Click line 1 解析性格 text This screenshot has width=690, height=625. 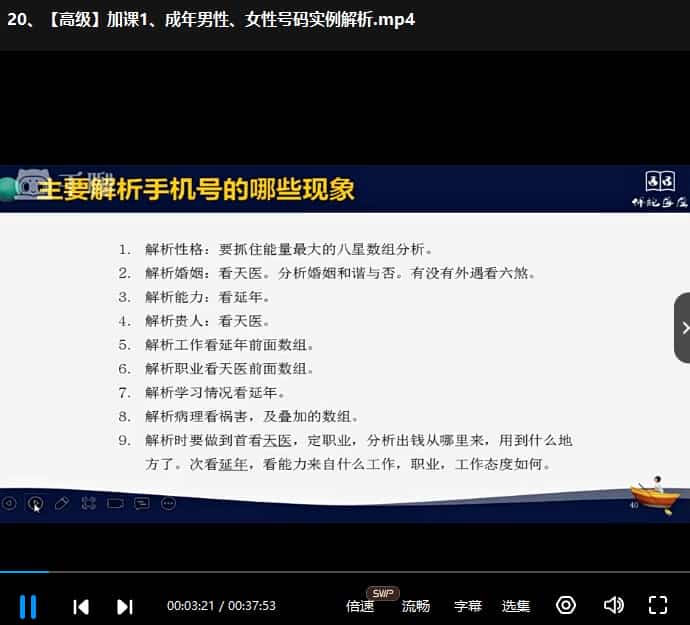(x=289, y=250)
